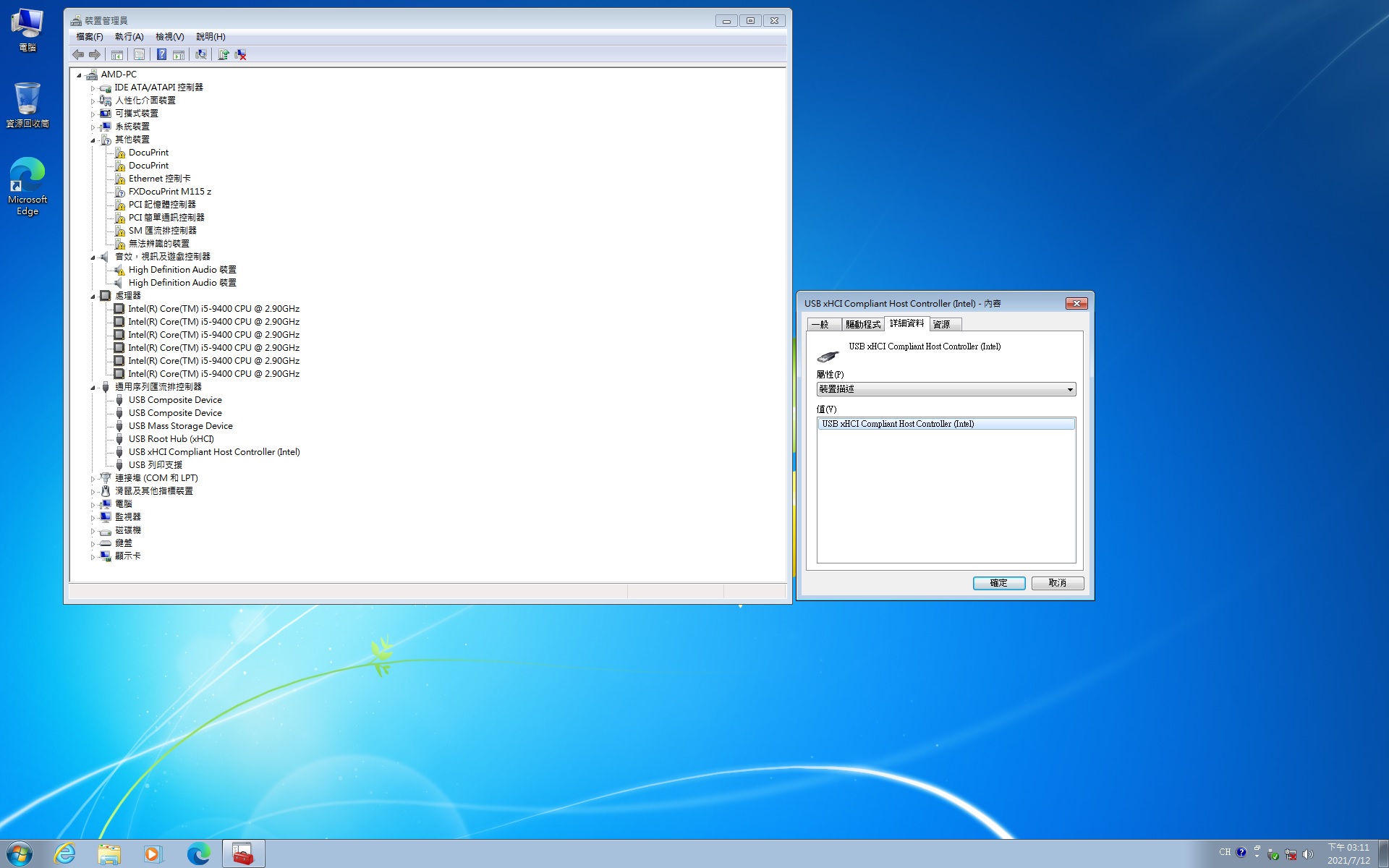Image resolution: width=1389 pixels, height=868 pixels.
Task: Select the PCI 簡單通訊控制器 device
Action: point(166,218)
